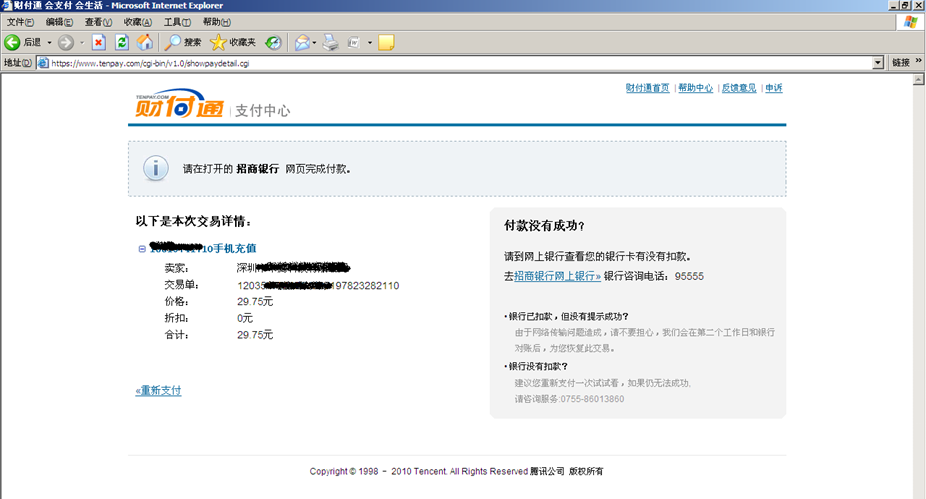Print the page using printer icon
This screenshot has width=926, height=499.
click(330, 42)
